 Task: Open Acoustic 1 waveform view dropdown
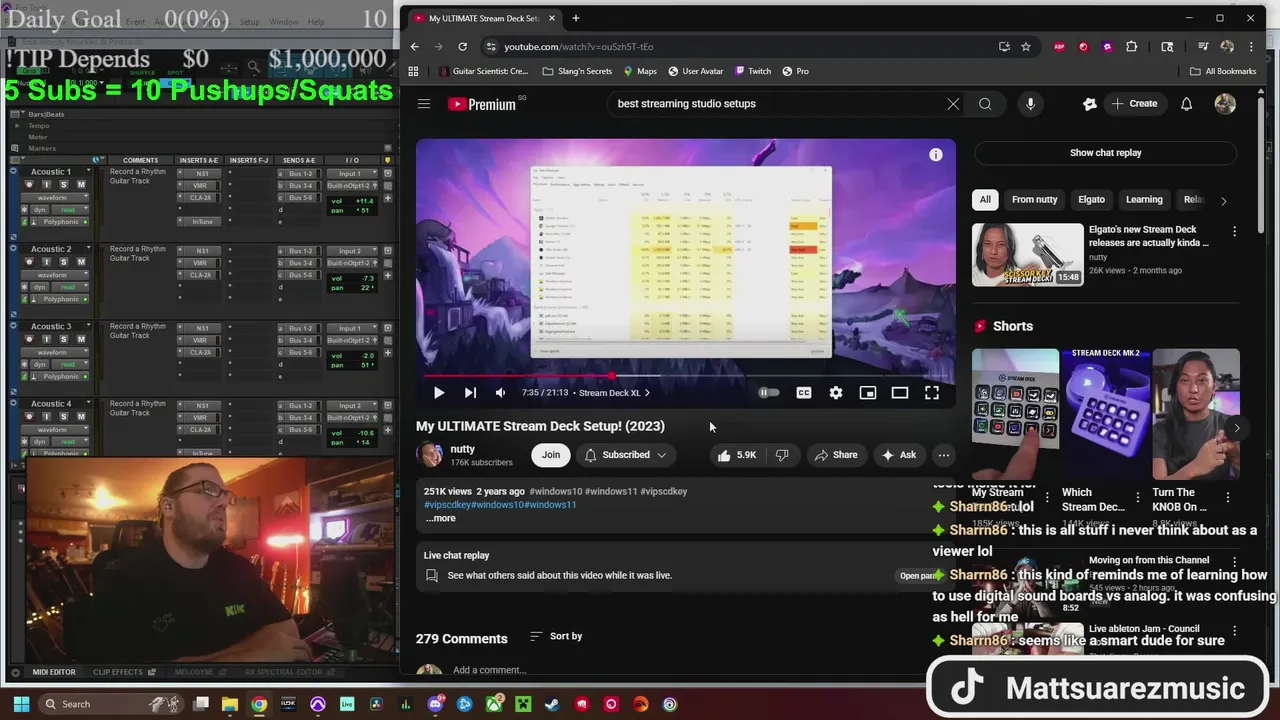click(53, 198)
